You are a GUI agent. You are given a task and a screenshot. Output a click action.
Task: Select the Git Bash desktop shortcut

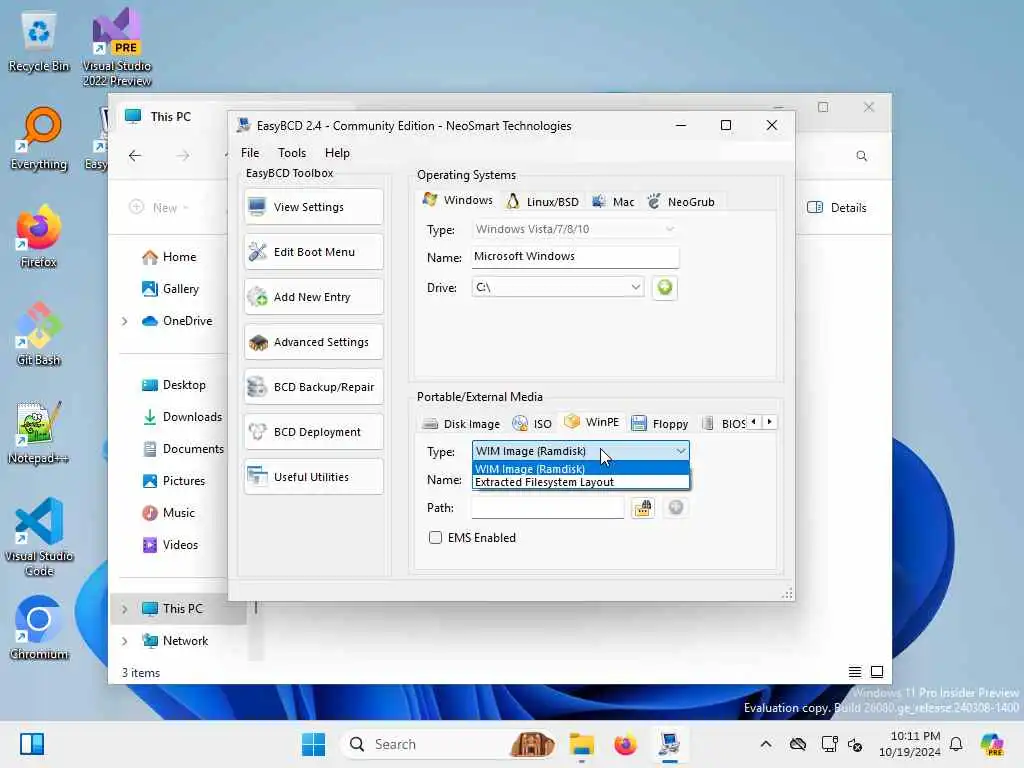pos(39,335)
